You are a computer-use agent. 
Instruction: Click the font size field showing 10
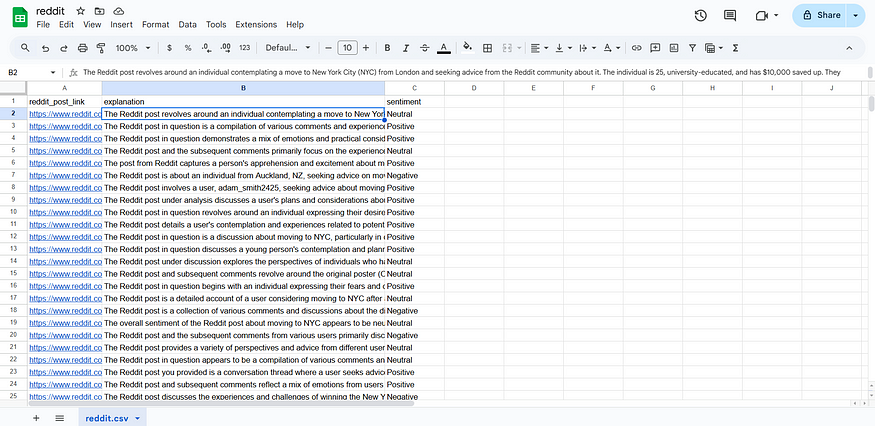point(347,48)
